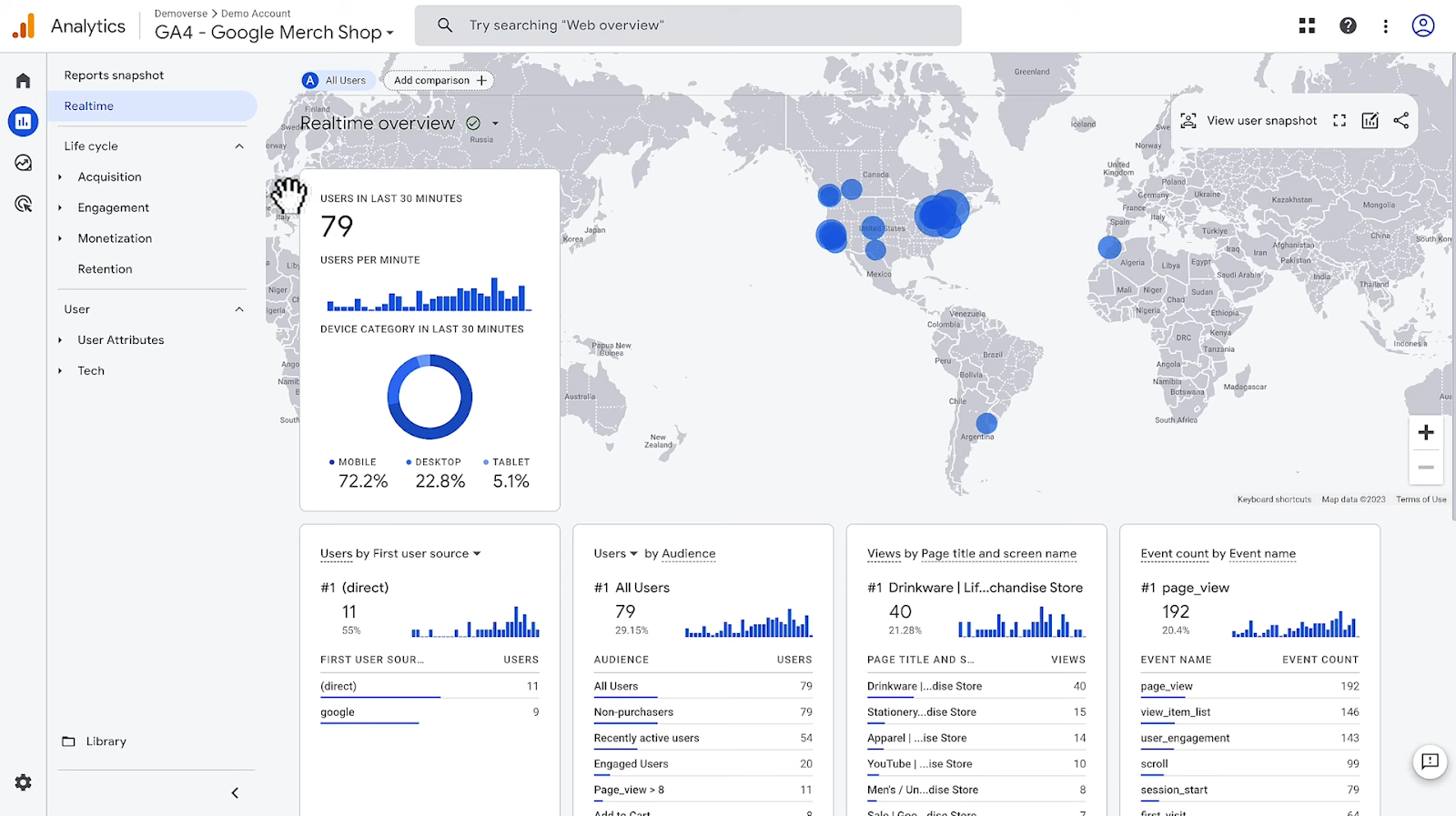Open Admin settings gear icon
Viewport: 1456px width, 816px height.
point(23,782)
